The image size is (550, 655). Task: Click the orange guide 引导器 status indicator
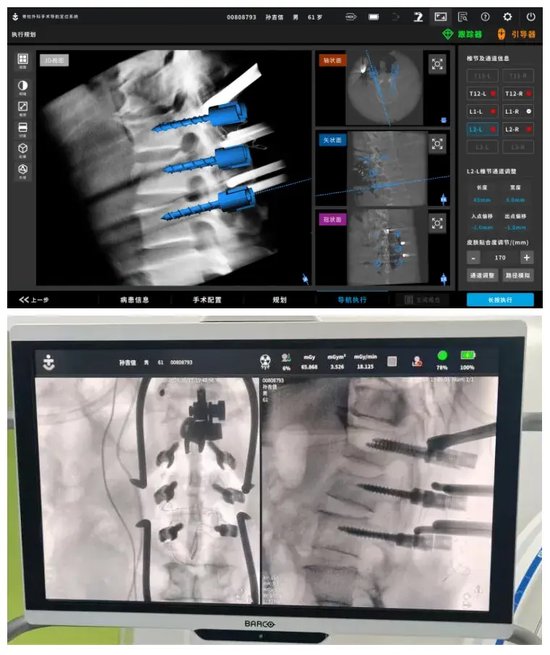point(516,34)
